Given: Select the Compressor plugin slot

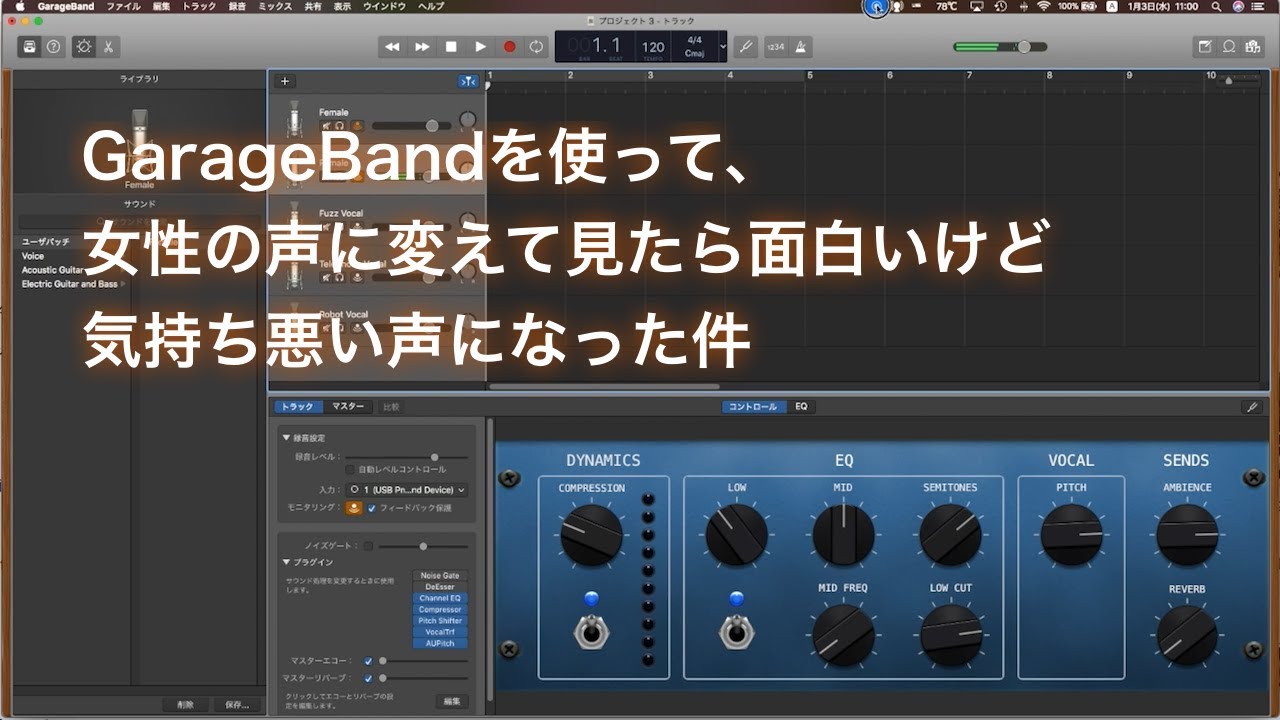Looking at the screenshot, I should pyautogui.click(x=440, y=609).
